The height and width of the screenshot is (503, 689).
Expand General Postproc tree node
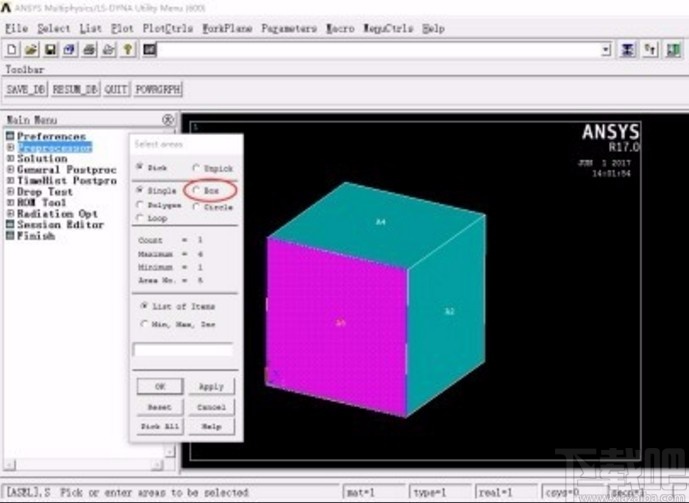click(11, 169)
